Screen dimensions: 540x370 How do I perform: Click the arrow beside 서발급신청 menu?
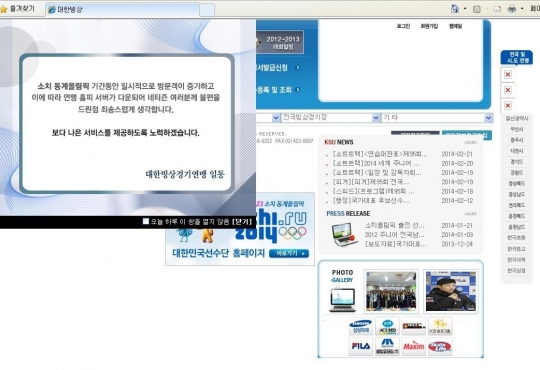[298, 68]
